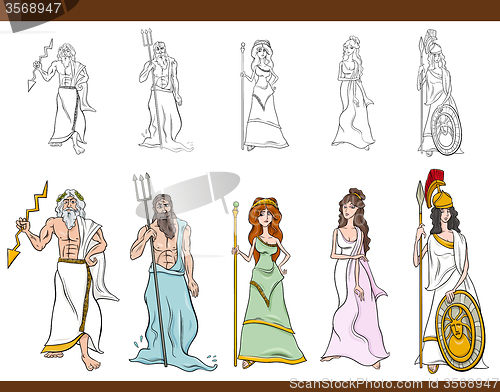Click the colored Zeus figure holding lightning
The width and height of the screenshot is (500, 392).
click(63, 276)
